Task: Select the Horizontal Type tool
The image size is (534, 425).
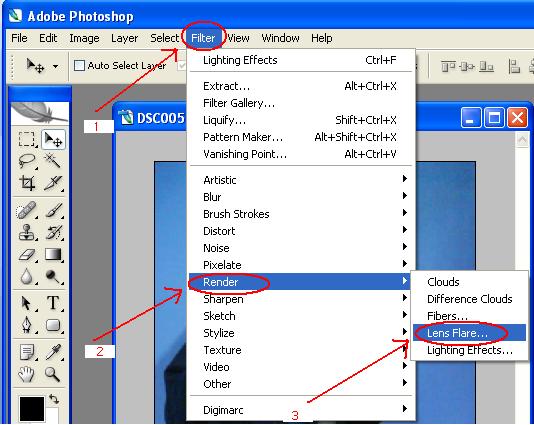Action: coord(53,303)
